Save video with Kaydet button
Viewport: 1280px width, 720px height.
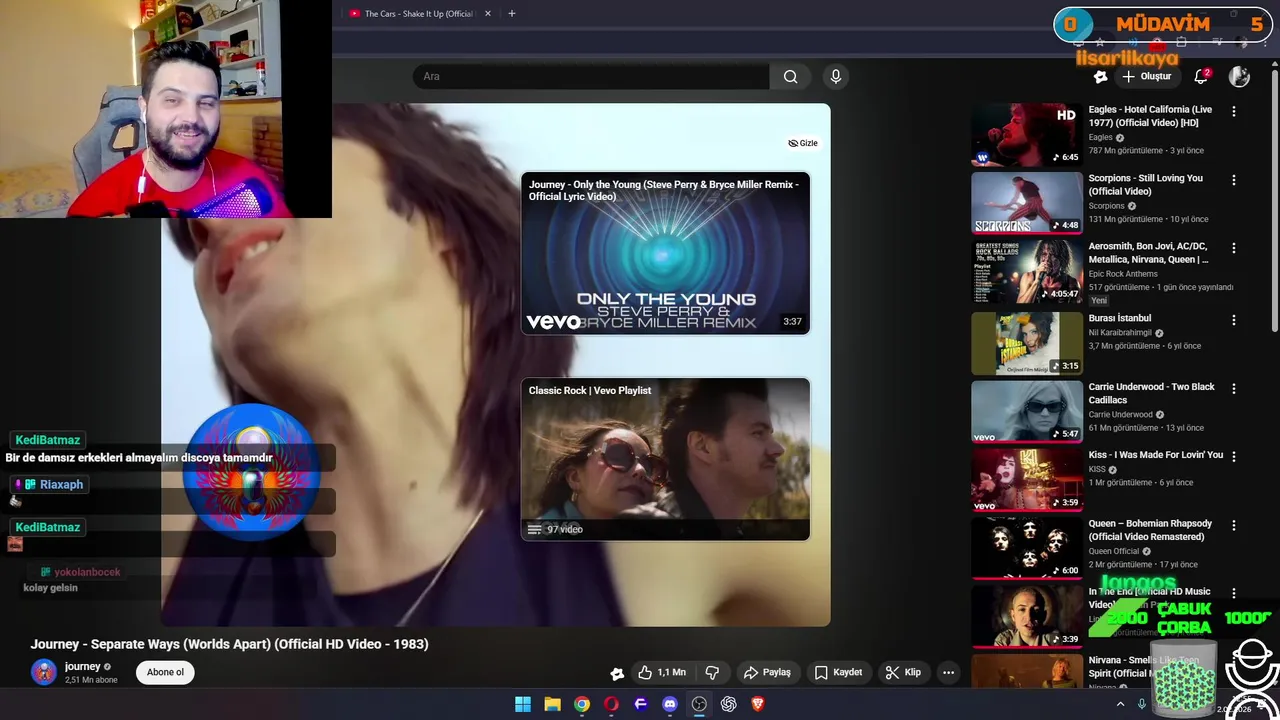[838, 672]
